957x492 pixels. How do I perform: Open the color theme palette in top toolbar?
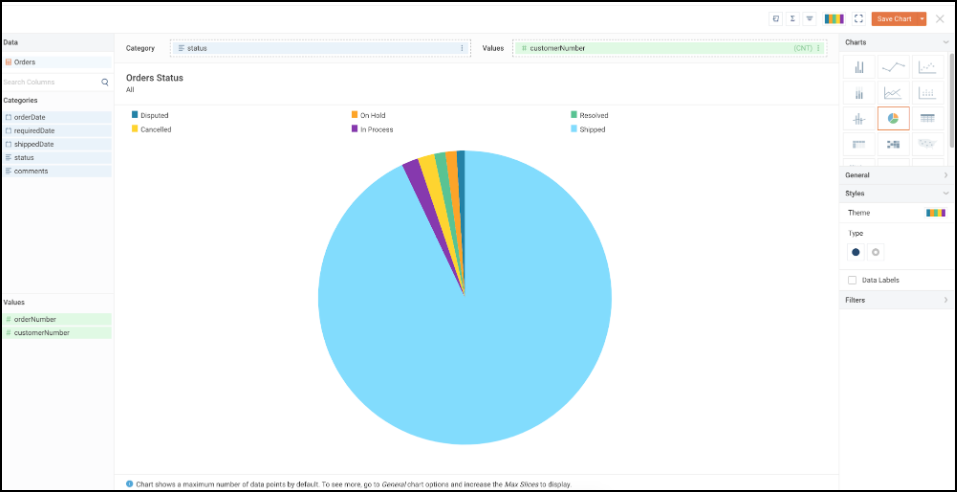tap(834, 19)
